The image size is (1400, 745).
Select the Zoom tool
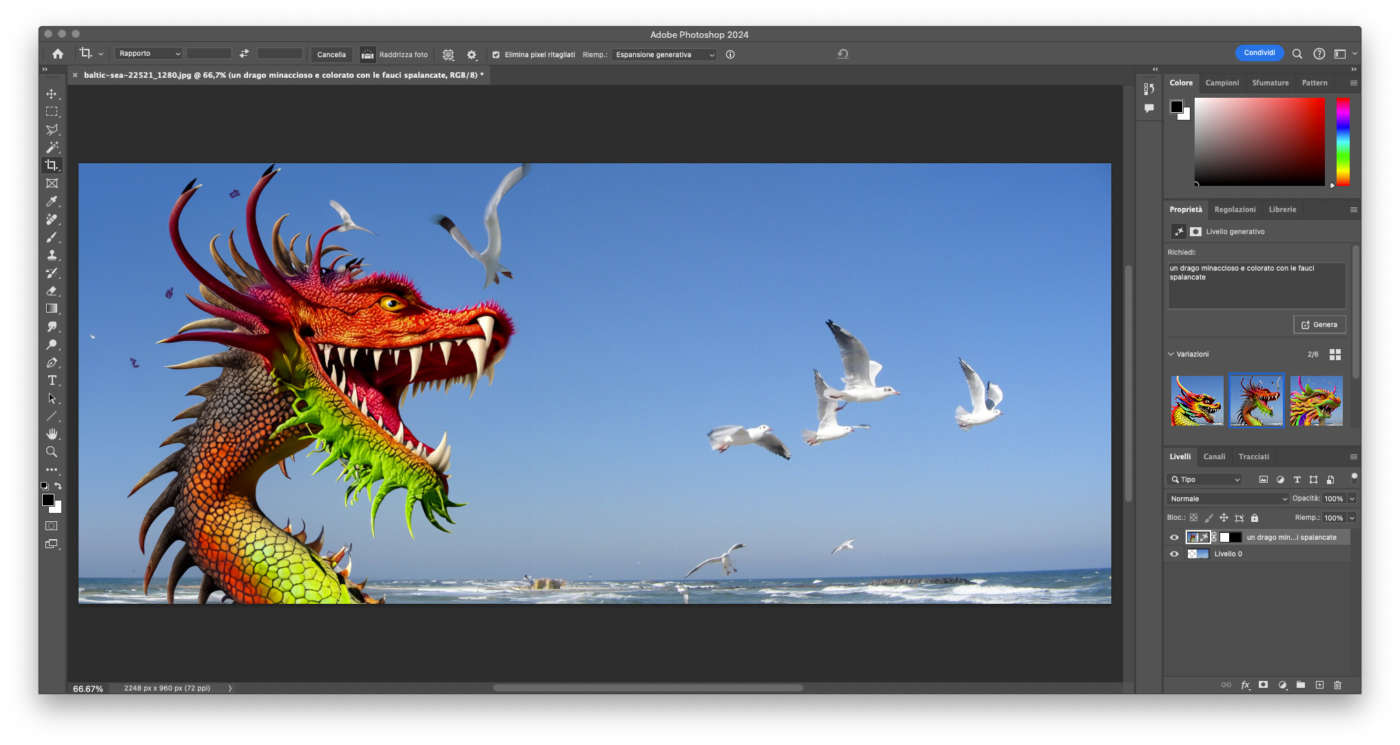(52, 452)
